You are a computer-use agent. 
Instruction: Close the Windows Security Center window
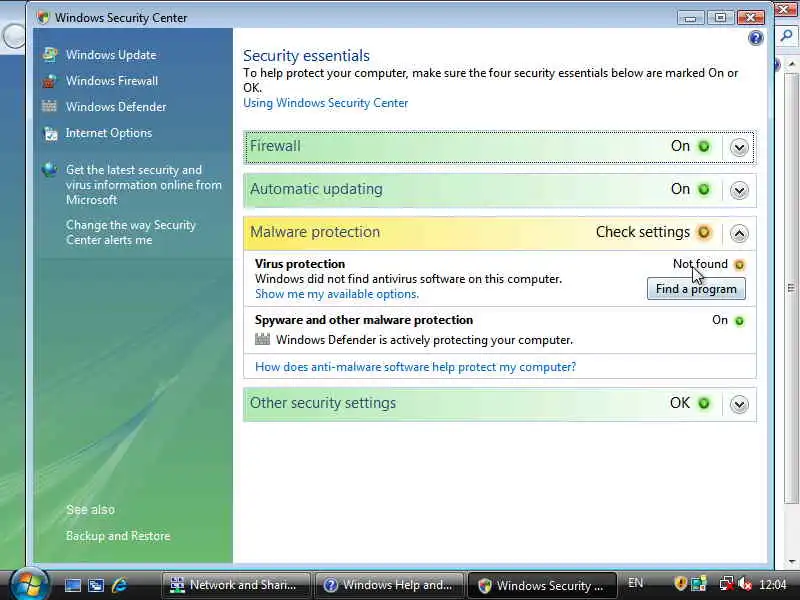(751, 18)
